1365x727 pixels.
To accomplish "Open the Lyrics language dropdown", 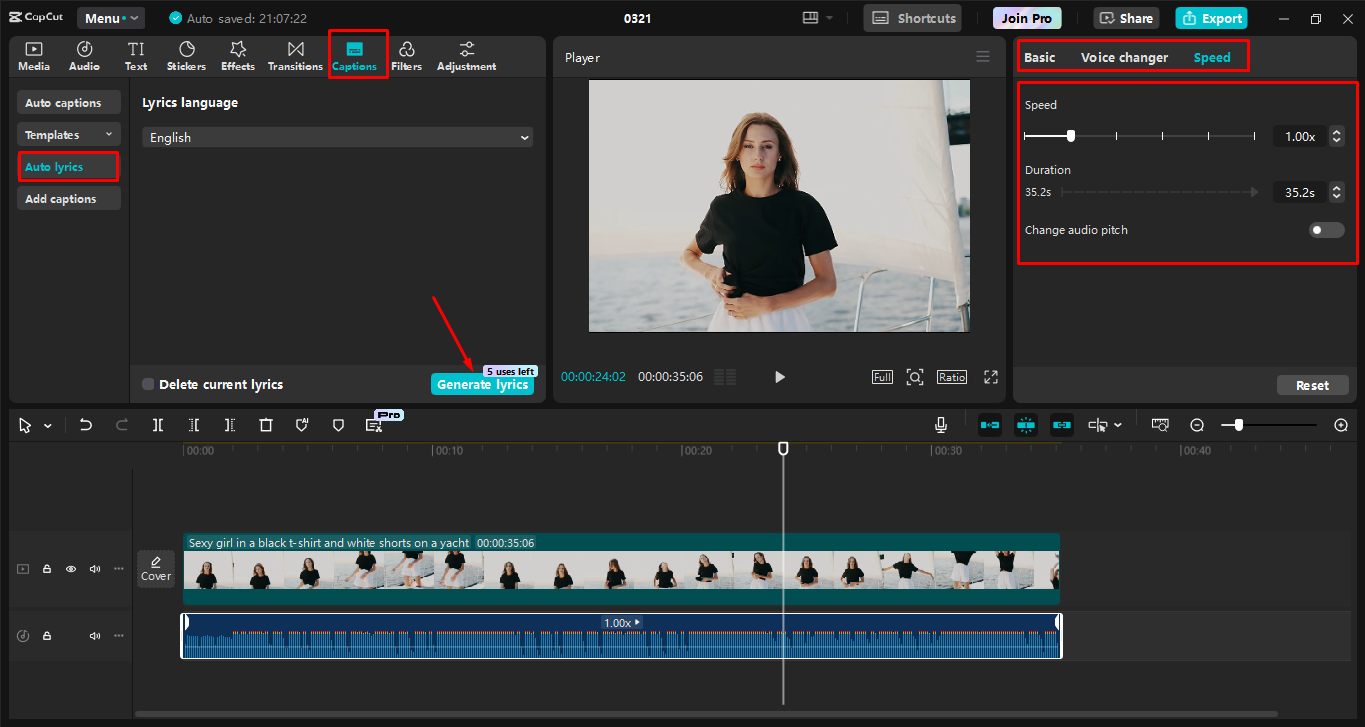I will click(337, 137).
